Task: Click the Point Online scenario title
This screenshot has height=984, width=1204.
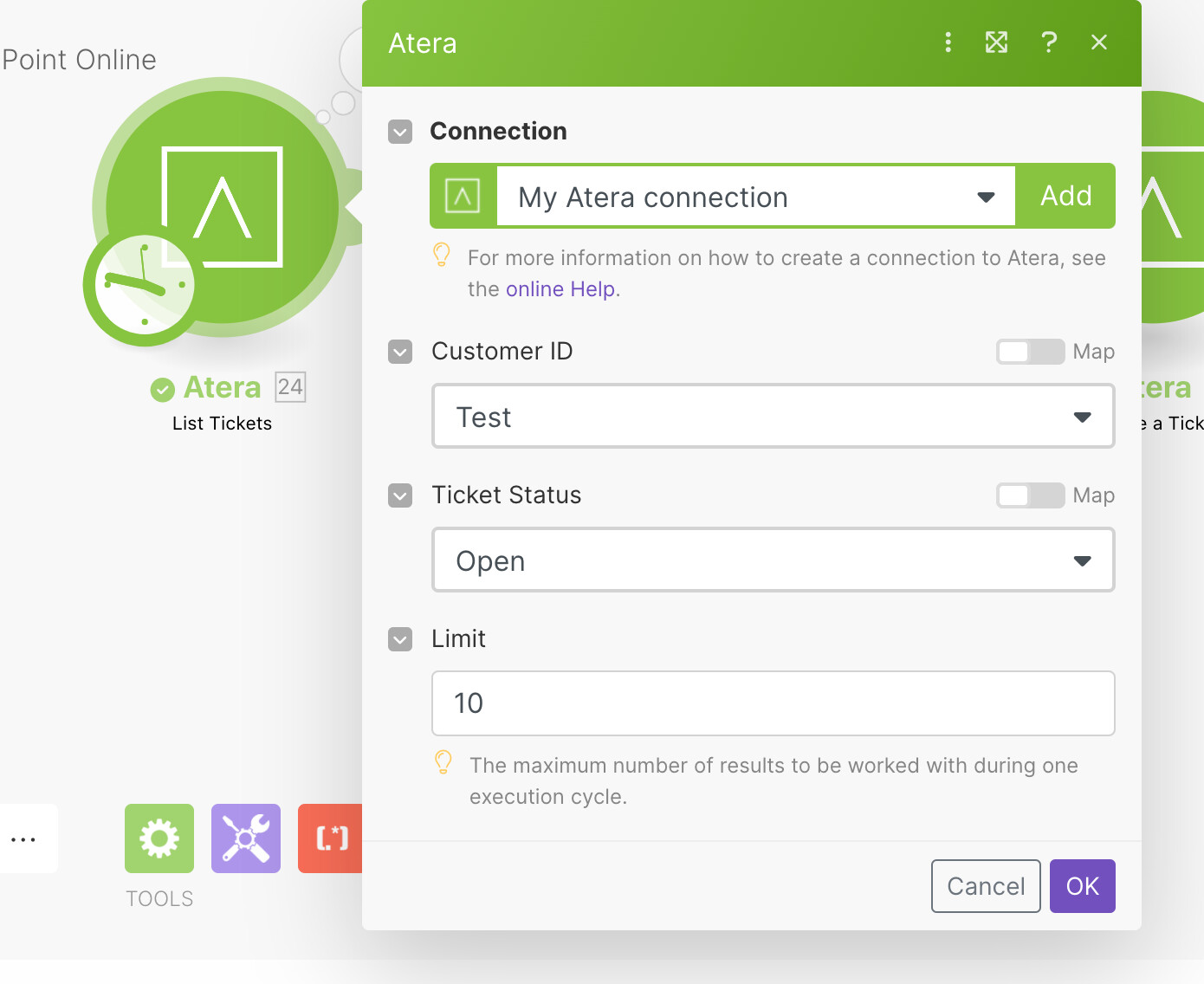Action: [x=79, y=60]
